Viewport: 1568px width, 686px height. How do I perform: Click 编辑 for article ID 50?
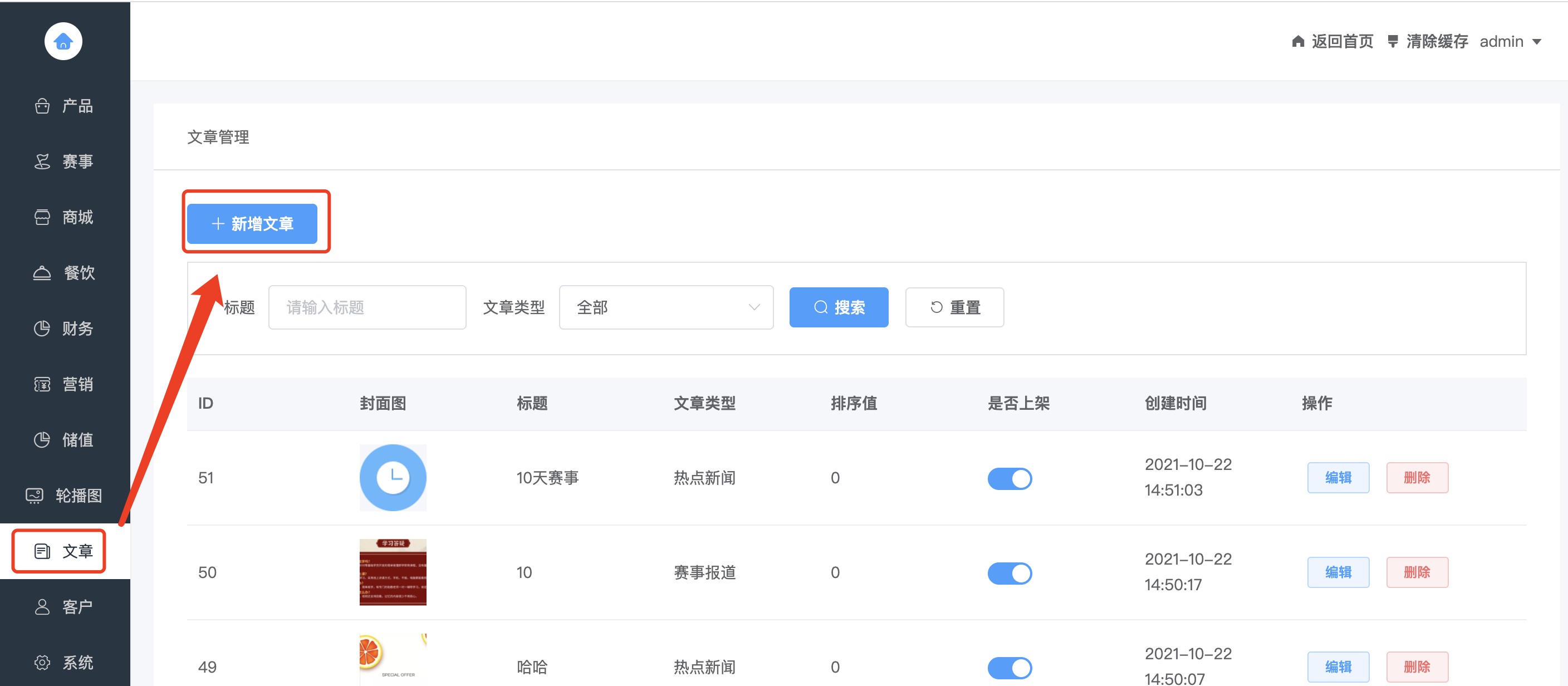pyautogui.click(x=1339, y=572)
